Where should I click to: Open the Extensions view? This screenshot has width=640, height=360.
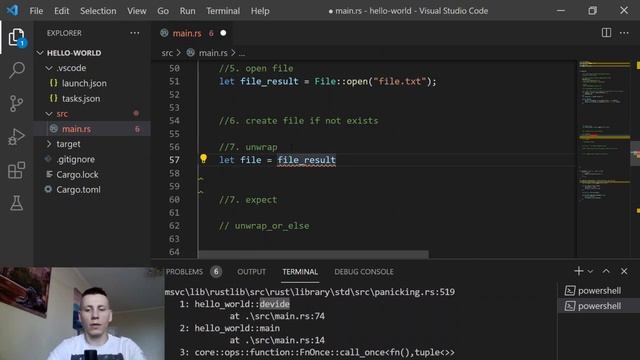pyautogui.click(x=16, y=170)
